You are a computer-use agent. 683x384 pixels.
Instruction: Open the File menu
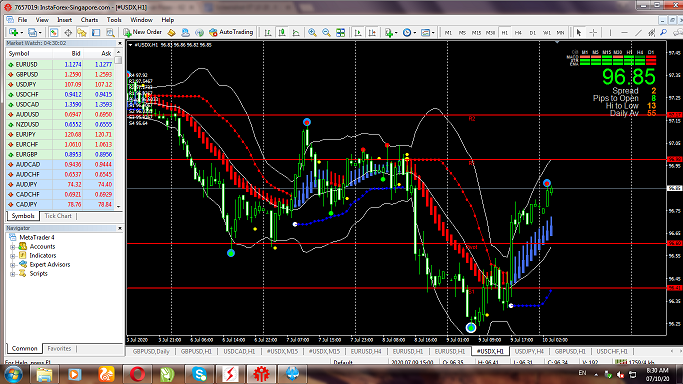[x=22, y=20]
